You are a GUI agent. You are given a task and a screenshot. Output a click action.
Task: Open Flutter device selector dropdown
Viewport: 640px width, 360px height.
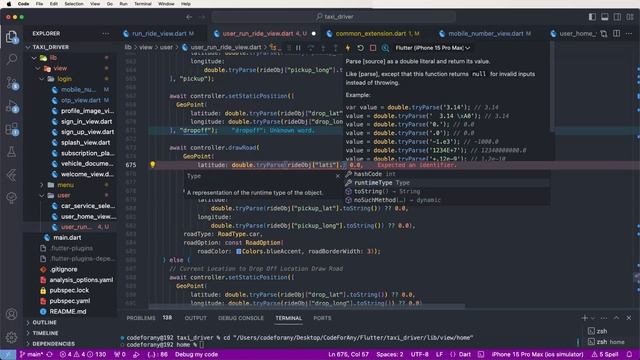[x=432, y=48]
